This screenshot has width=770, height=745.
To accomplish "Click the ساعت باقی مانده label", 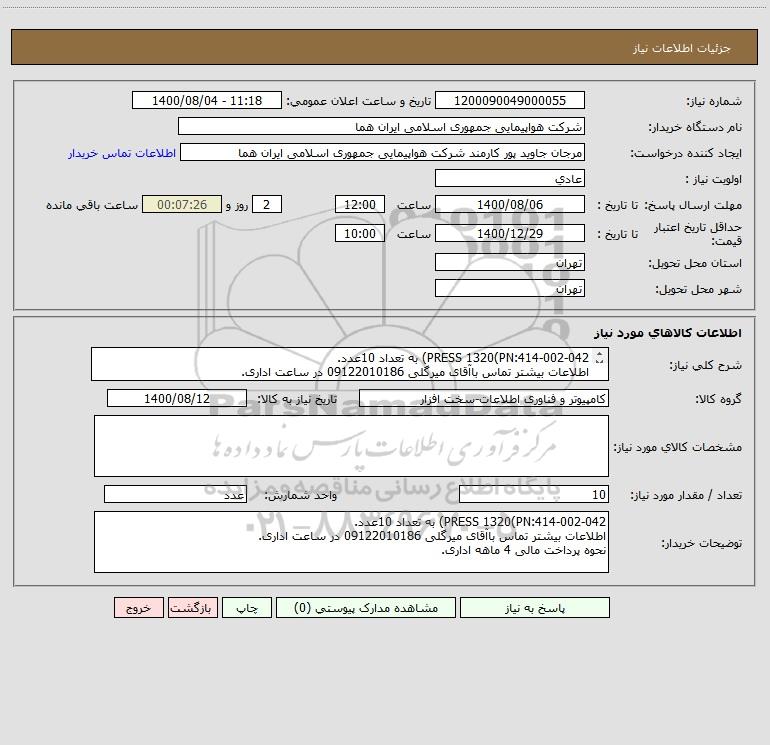I will (92, 205).
